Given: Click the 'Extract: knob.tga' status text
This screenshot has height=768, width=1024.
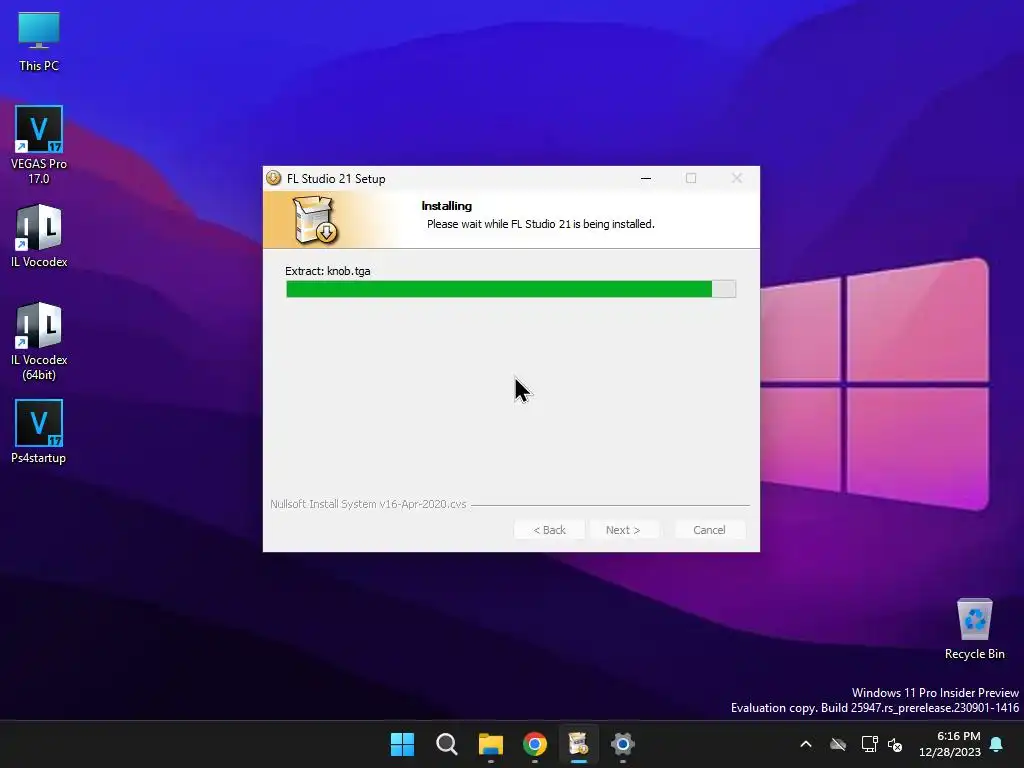Looking at the screenshot, I should tap(328, 271).
